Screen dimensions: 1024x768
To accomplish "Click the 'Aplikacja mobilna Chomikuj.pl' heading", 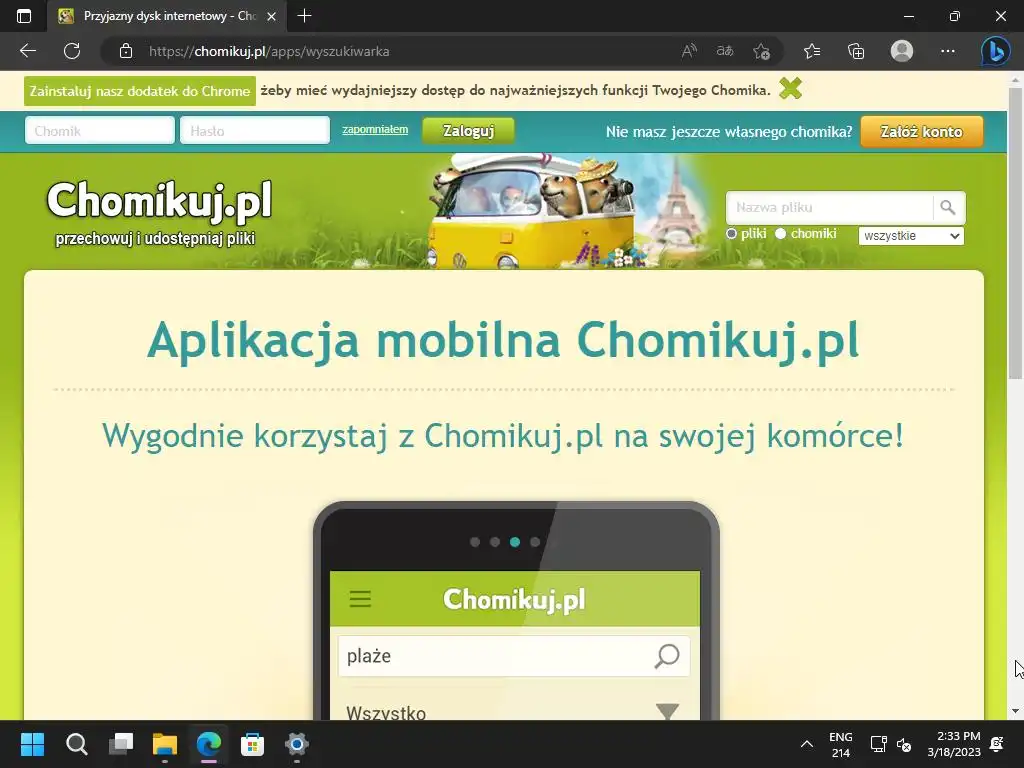I will click(x=503, y=340).
